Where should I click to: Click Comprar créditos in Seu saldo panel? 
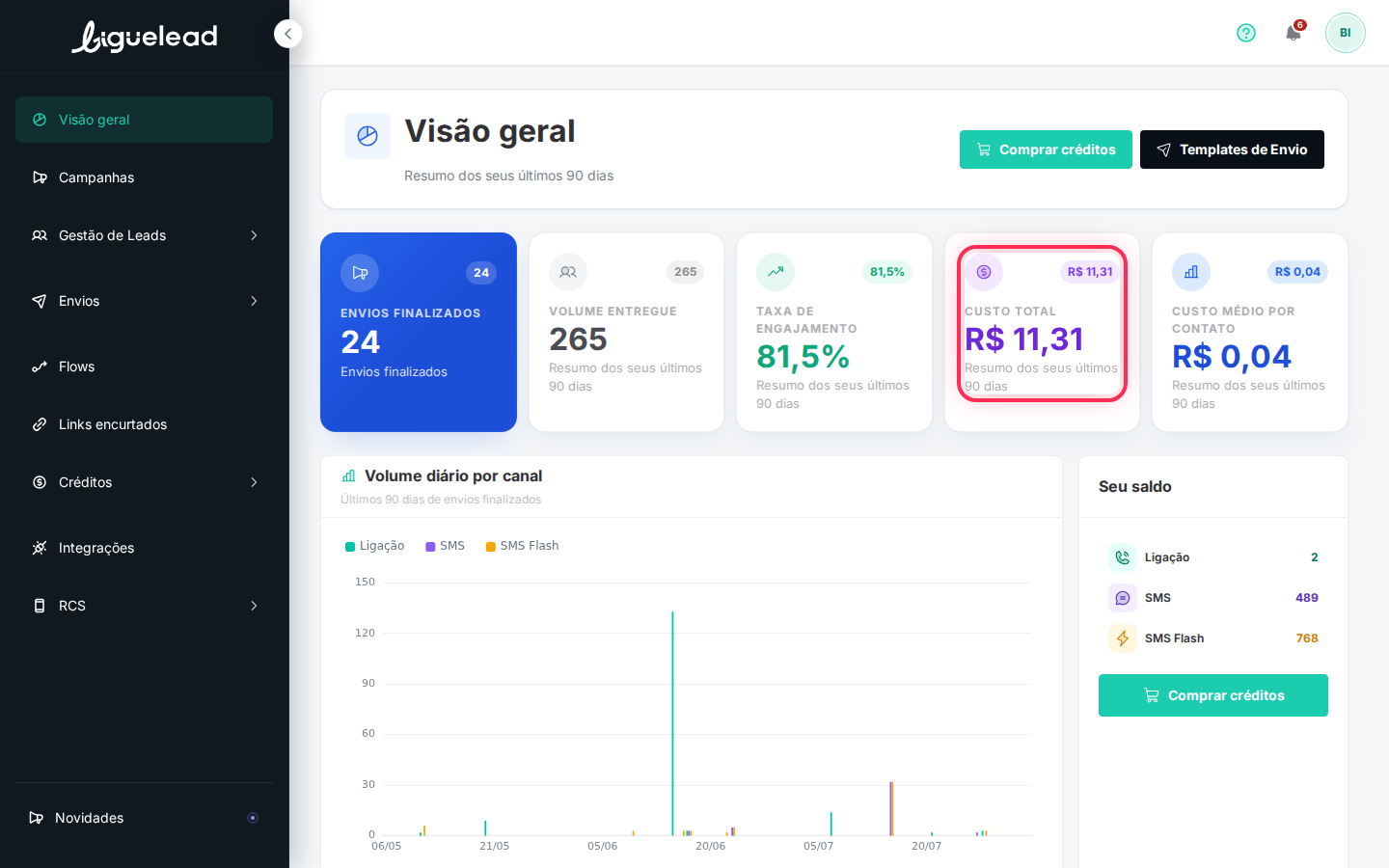(x=1213, y=695)
